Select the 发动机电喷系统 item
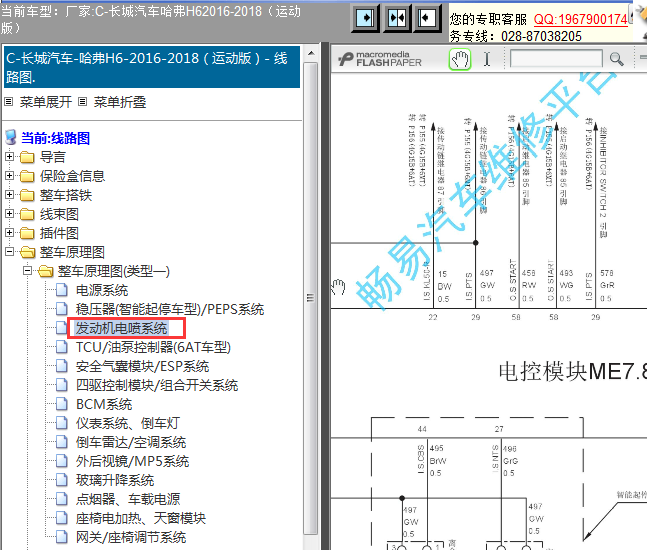647x550 pixels. point(121,328)
